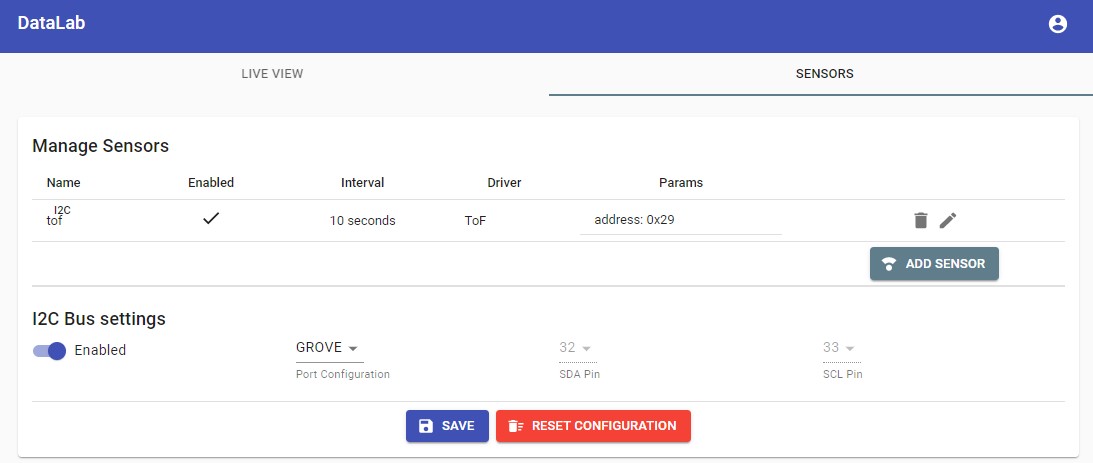The width and height of the screenshot is (1093, 463).
Task: Open the GROVE Port Configuration dropdown
Action: (329, 348)
